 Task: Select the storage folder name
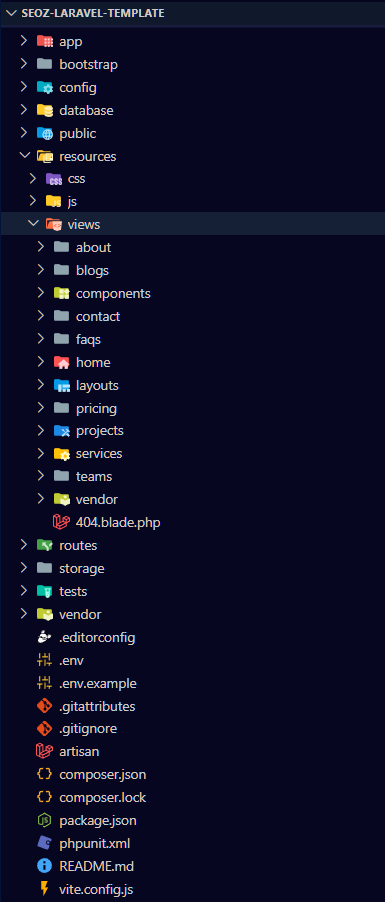point(82,568)
